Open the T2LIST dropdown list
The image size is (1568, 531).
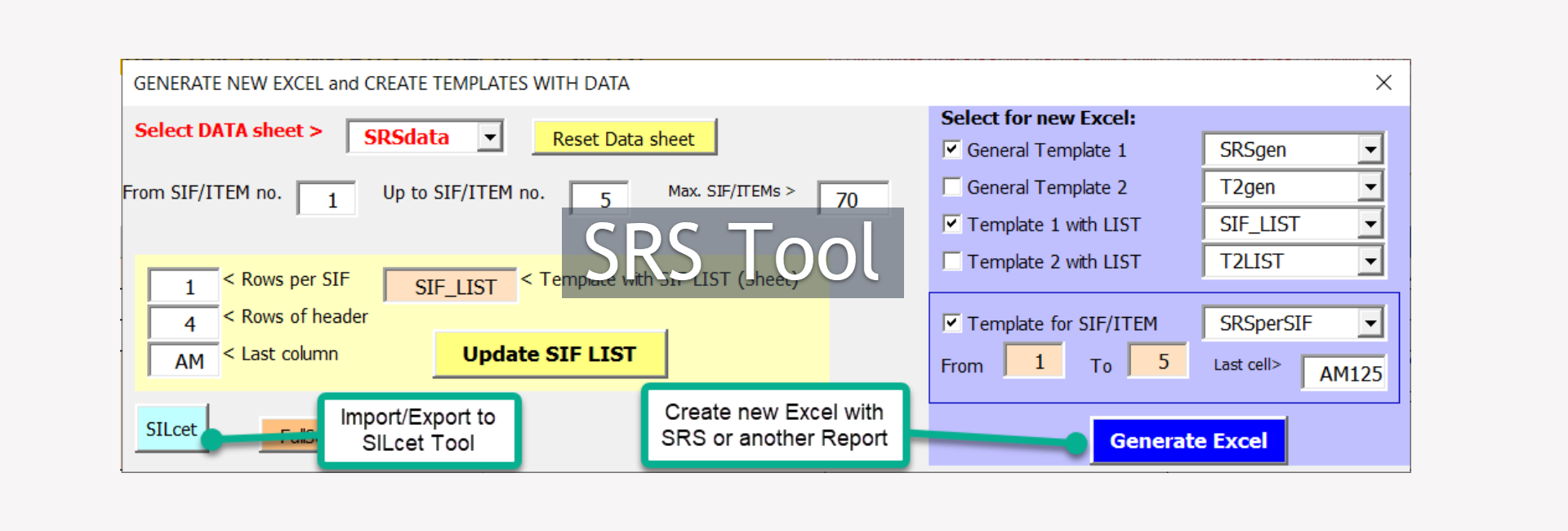[1370, 261]
